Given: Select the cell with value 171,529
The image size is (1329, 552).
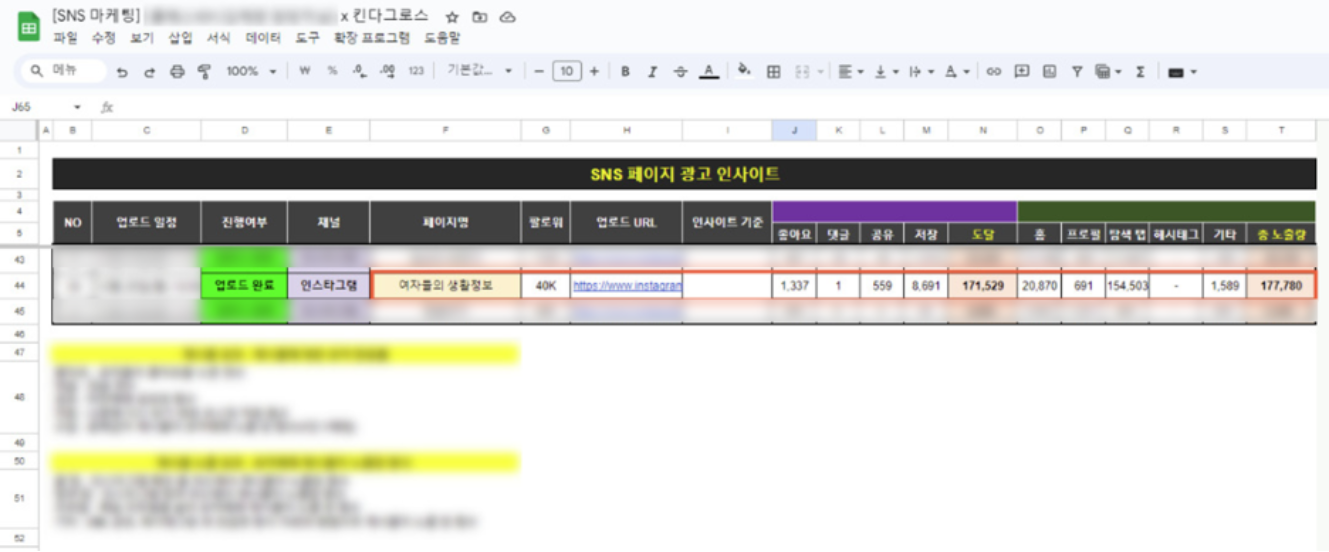Looking at the screenshot, I should click(x=983, y=286).
